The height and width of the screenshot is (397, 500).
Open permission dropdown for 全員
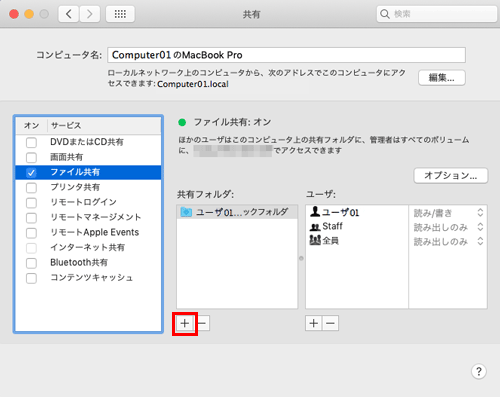(x=448, y=241)
